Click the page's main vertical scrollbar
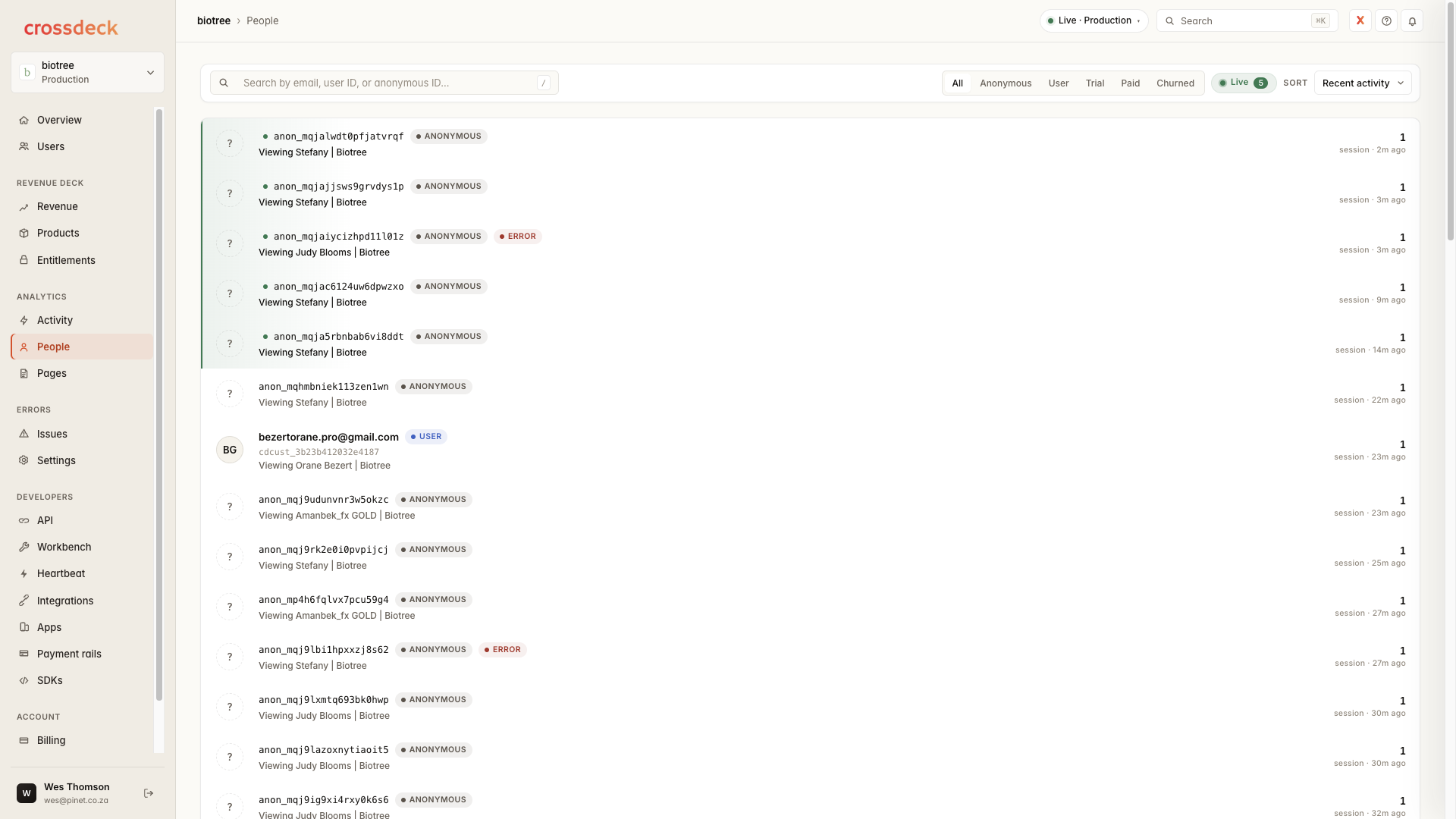 pyautogui.click(x=1451, y=121)
